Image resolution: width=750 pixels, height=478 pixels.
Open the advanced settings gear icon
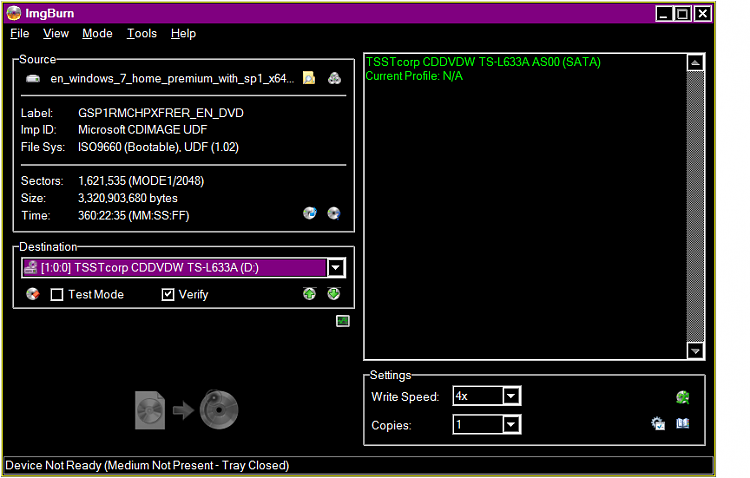pyautogui.click(x=658, y=423)
